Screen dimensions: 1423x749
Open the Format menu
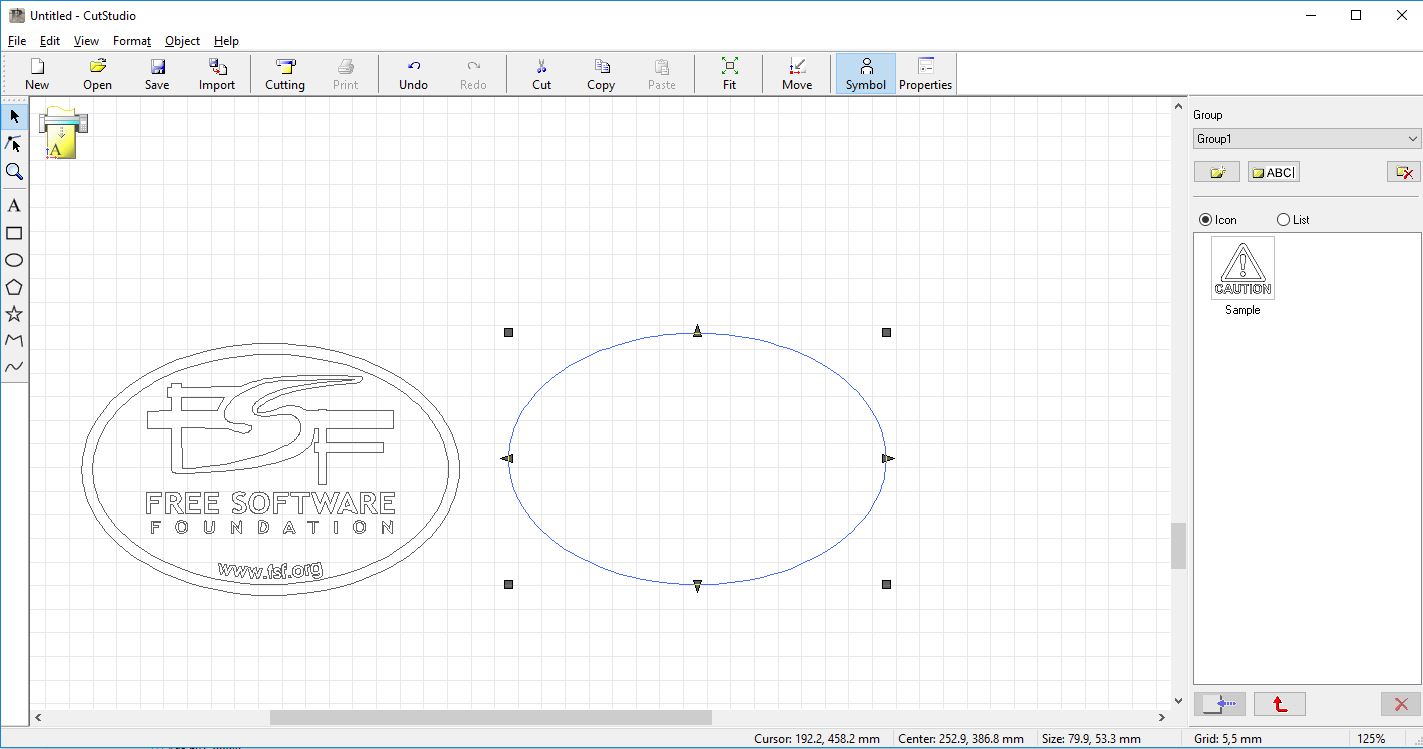point(132,41)
